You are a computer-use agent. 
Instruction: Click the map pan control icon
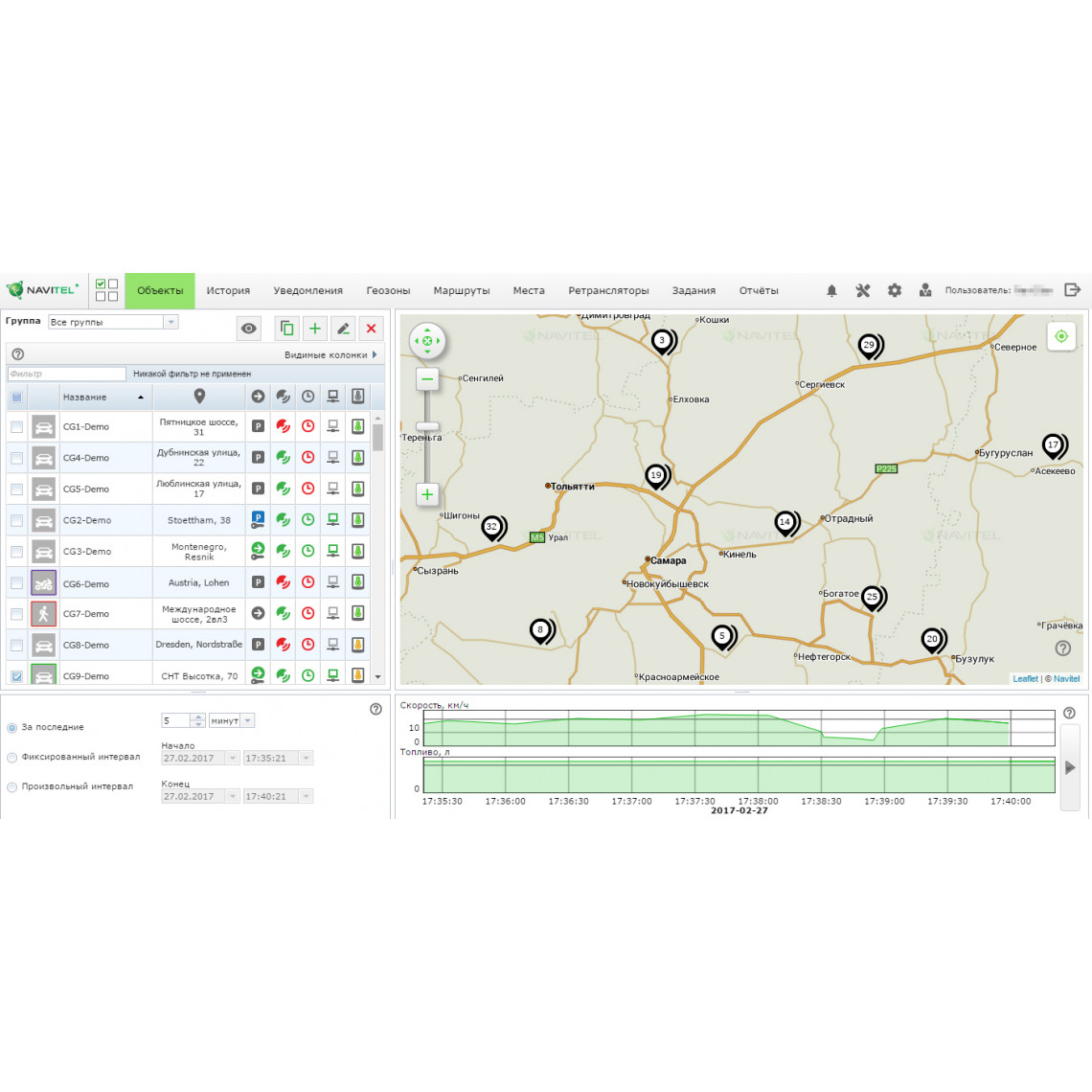tap(427, 341)
